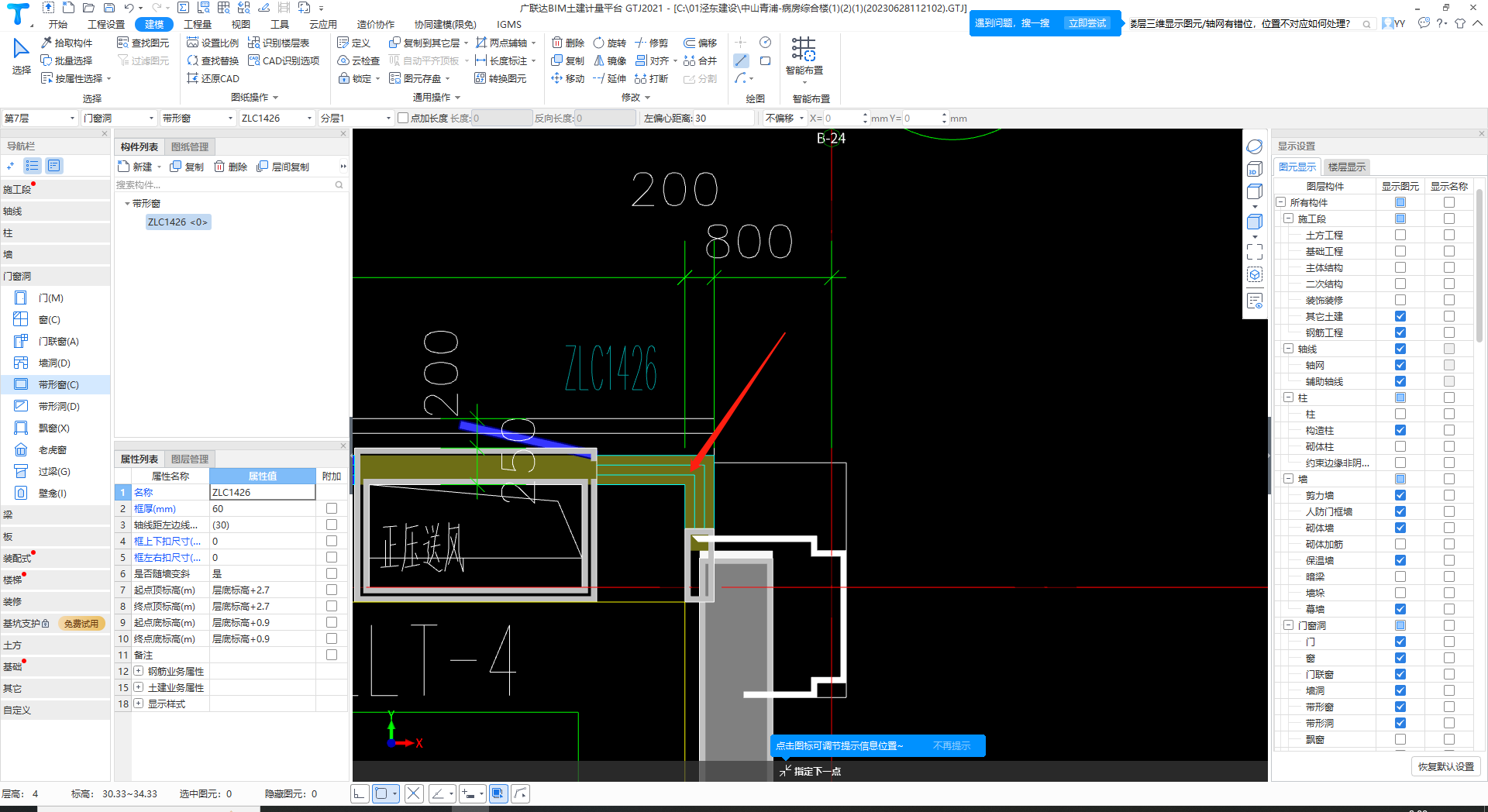
Task: Uncheck 剪力墙 display checkbox
Action: pos(1400,495)
